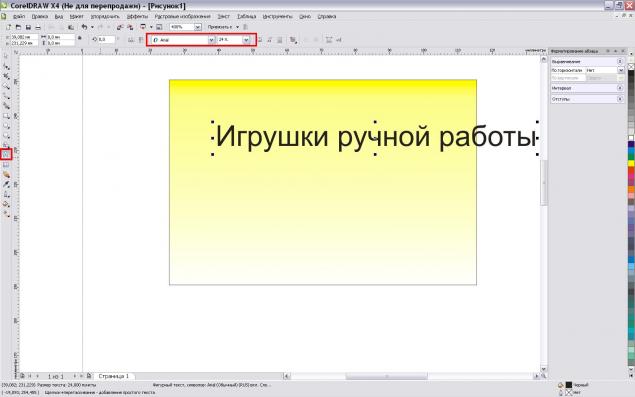635x397 pixels.
Task: Open the По горизонтали alignment dropdown
Action: pos(620,70)
